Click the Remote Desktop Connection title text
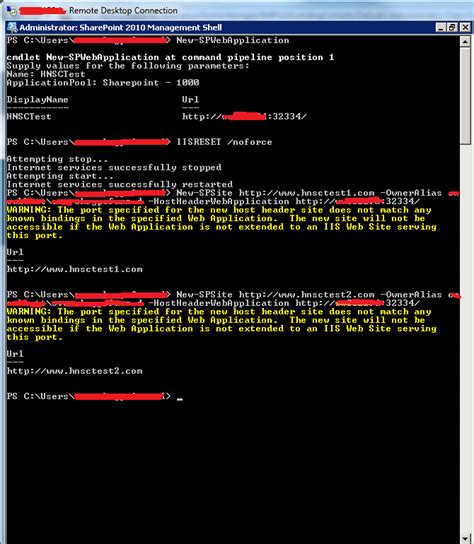The width and height of the screenshot is (474, 544). click(x=123, y=11)
